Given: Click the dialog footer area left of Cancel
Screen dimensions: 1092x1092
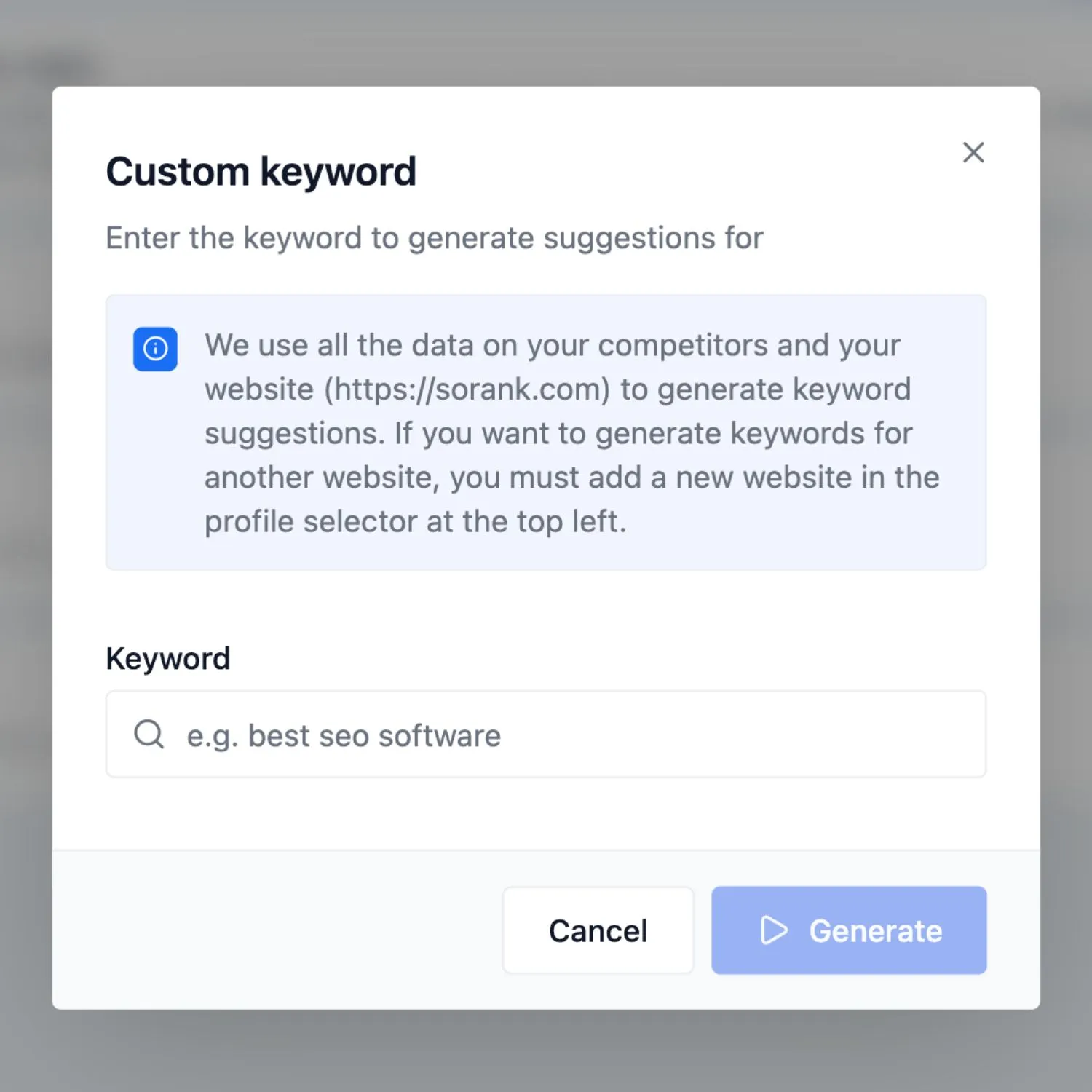Looking at the screenshot, I should click(277, 930).
